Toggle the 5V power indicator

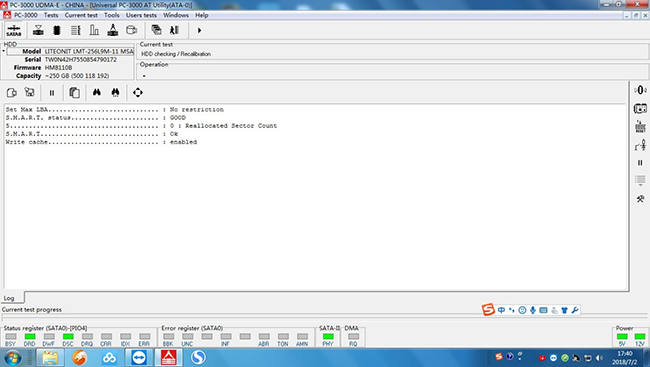click(622, 336)
